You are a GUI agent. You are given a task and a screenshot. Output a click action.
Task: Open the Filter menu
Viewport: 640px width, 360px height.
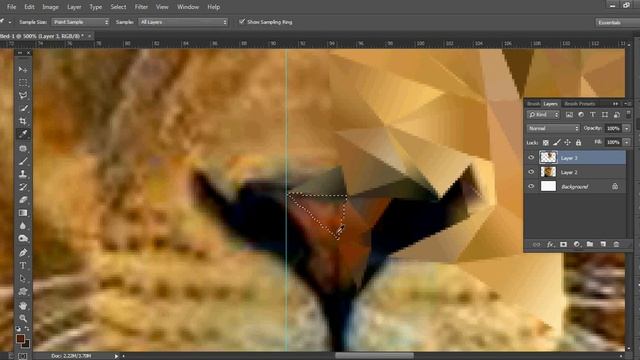coord(141,7)
